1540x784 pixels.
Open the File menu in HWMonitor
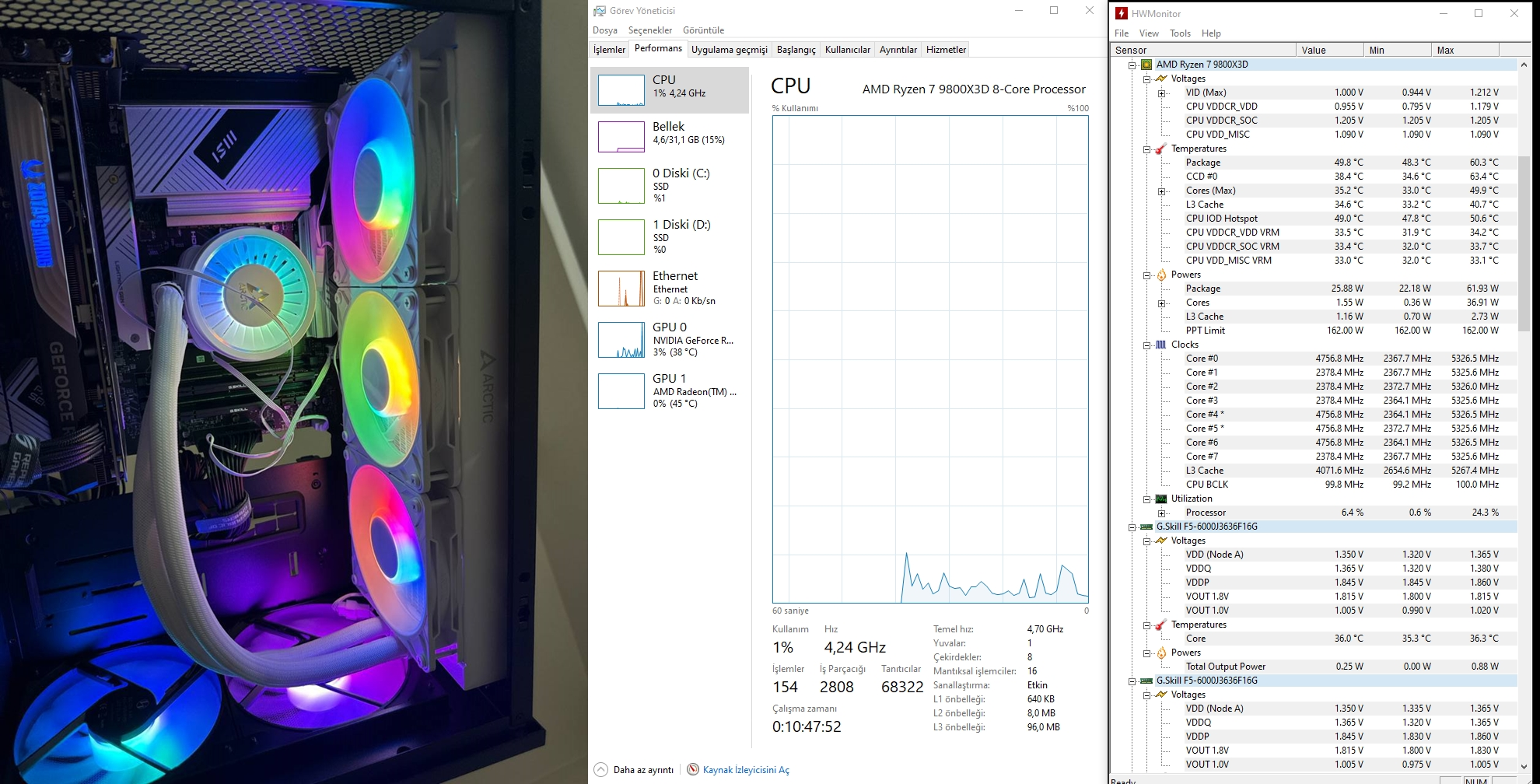point(1122,33)
